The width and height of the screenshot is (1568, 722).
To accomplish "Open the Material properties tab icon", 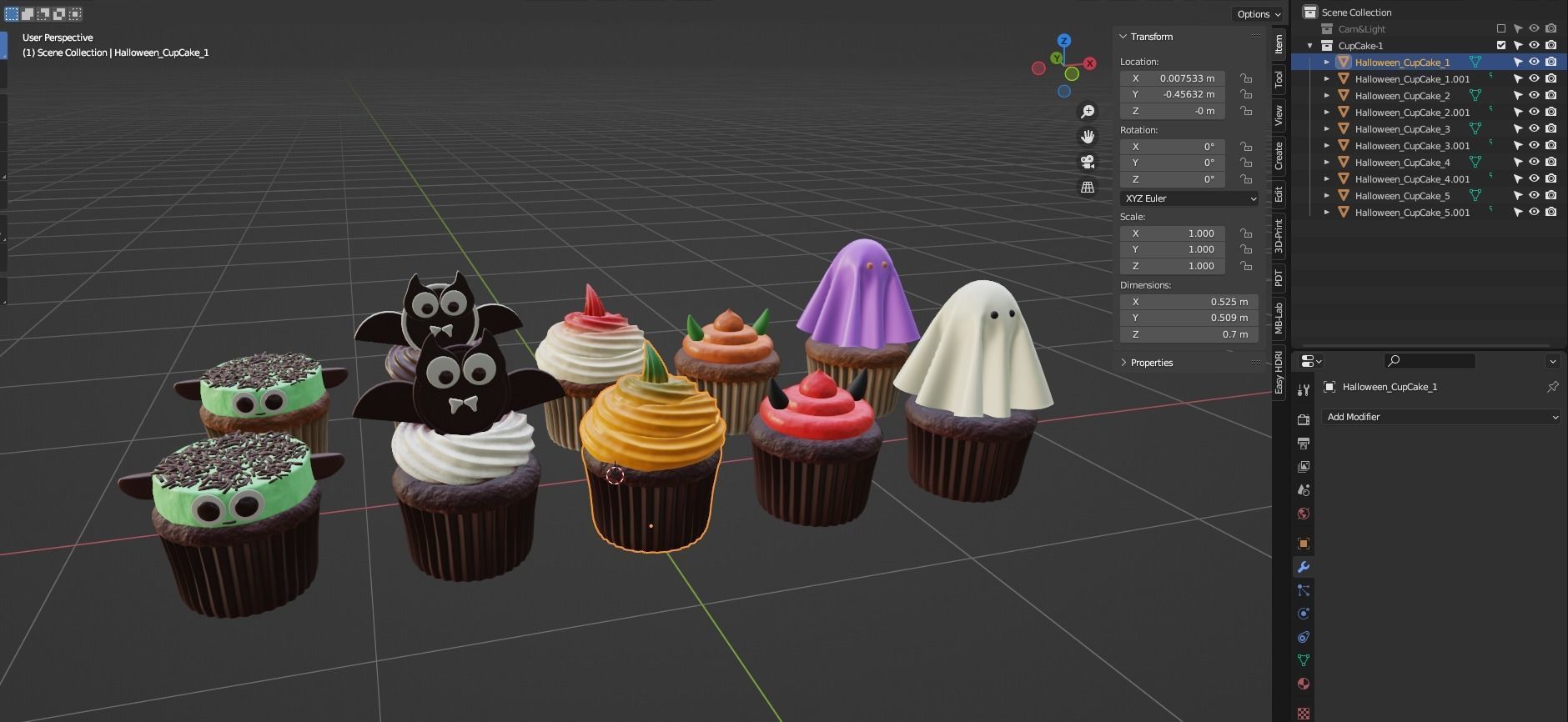I will pos(1304,683).
